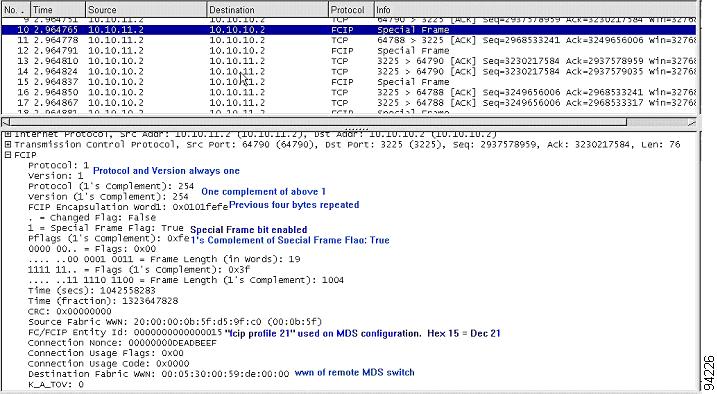This screenshot has height=394, width=717.
Task: Select packet 16 at time 2.964850
Action: point(348,92)
